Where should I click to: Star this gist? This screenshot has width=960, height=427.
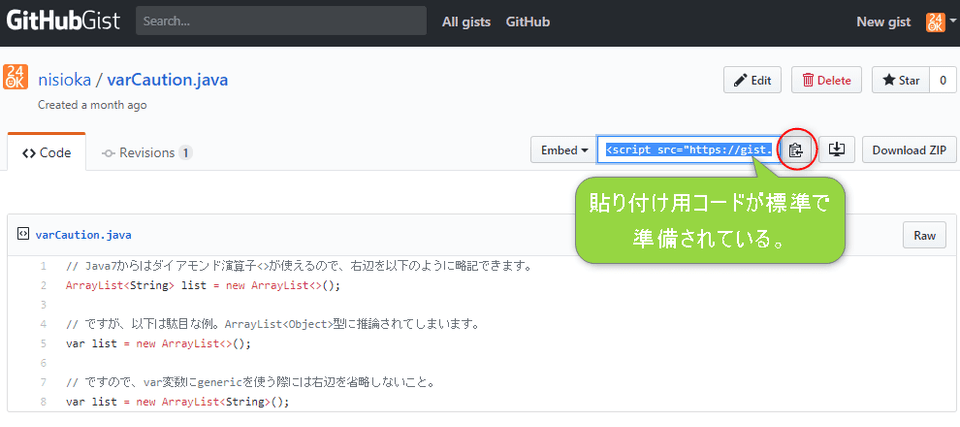[x=900, y=81]
